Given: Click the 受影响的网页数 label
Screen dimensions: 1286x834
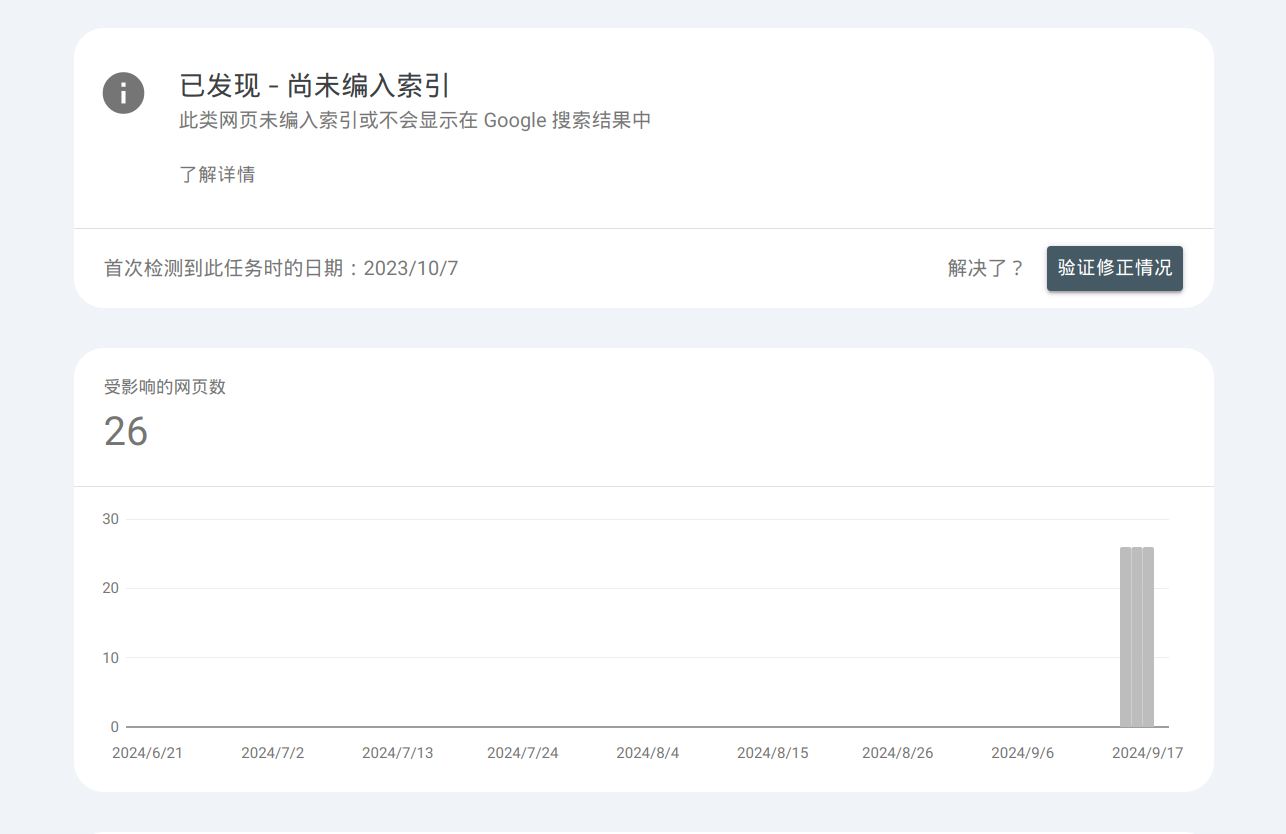Looking at the screenshot, I should click(x=165, y=387).
